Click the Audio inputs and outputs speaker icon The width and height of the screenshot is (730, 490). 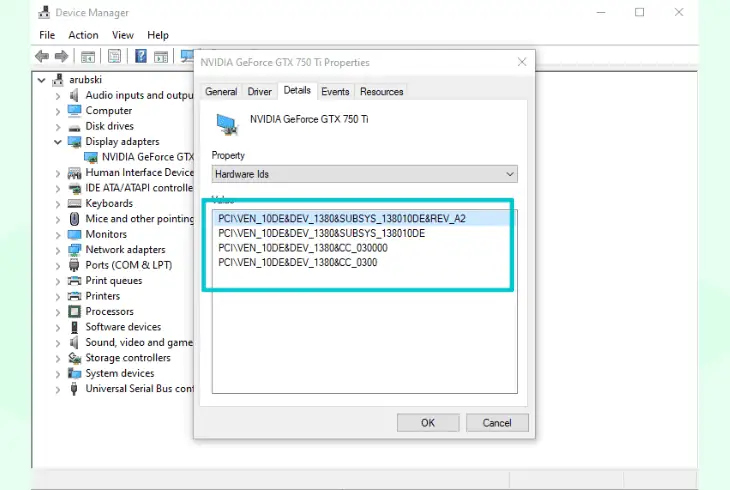point(74,95)
